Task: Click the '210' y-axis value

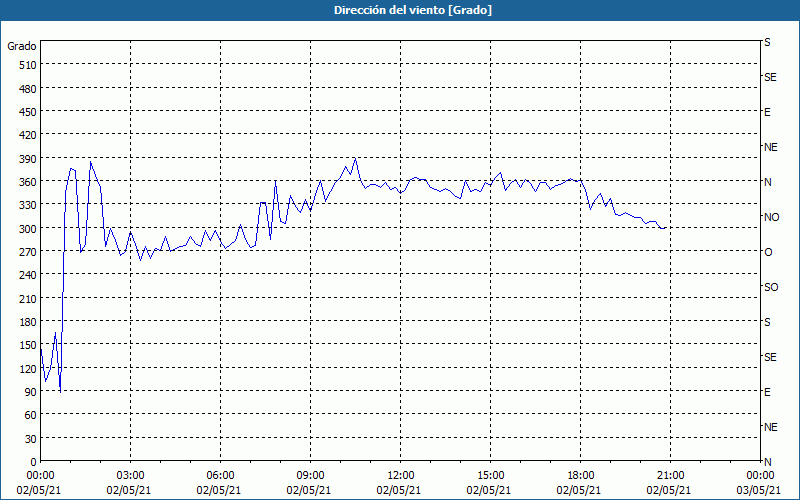Action: pos(28,299)
